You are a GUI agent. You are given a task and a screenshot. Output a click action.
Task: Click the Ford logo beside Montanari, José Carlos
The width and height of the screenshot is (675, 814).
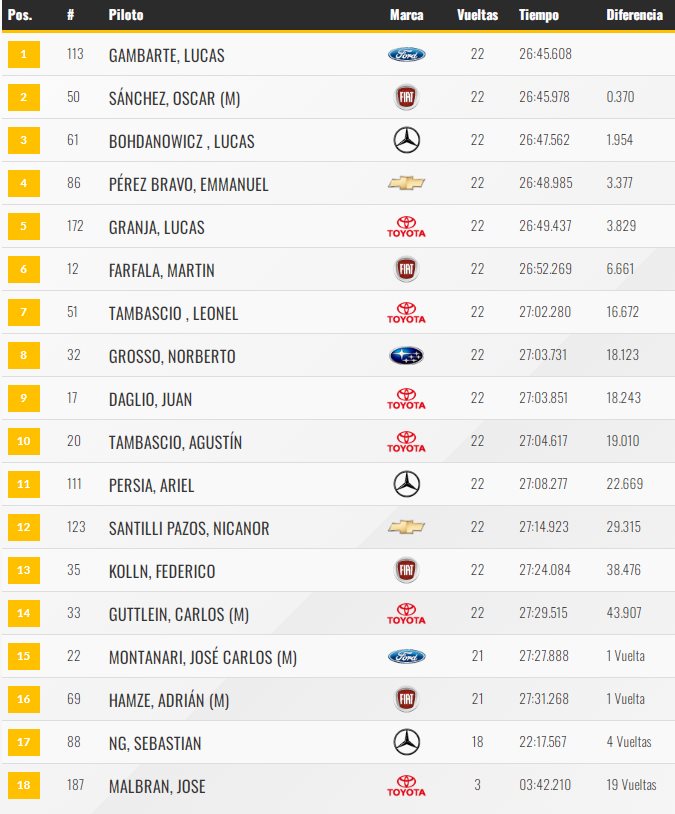pos(407,656)
